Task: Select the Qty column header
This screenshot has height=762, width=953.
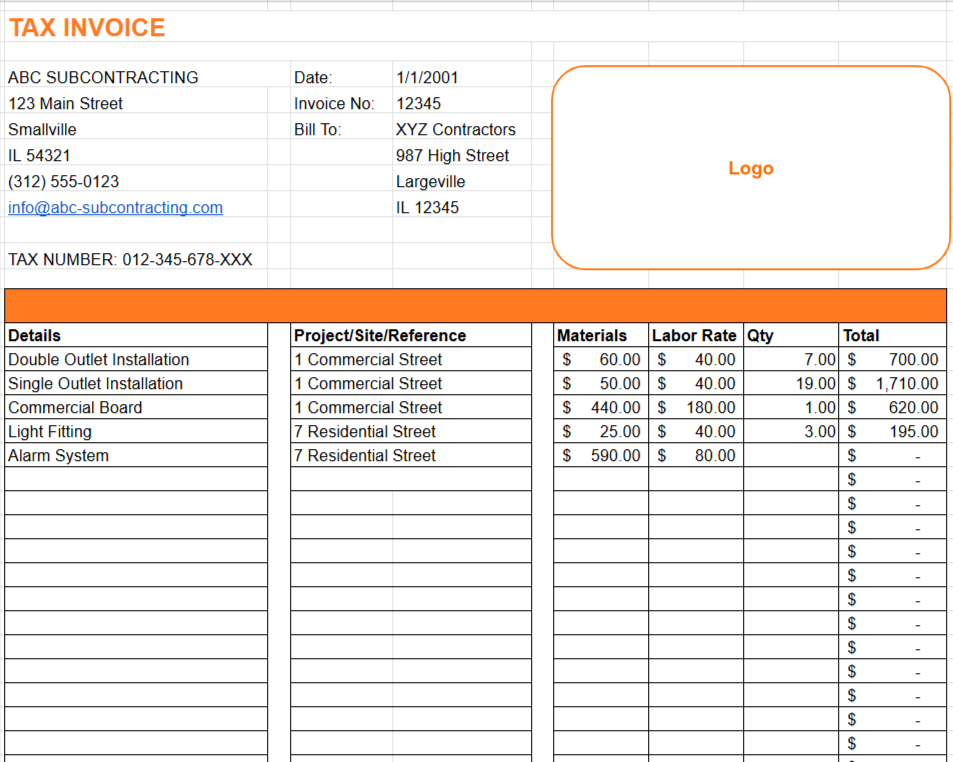Action: [791, 335]
